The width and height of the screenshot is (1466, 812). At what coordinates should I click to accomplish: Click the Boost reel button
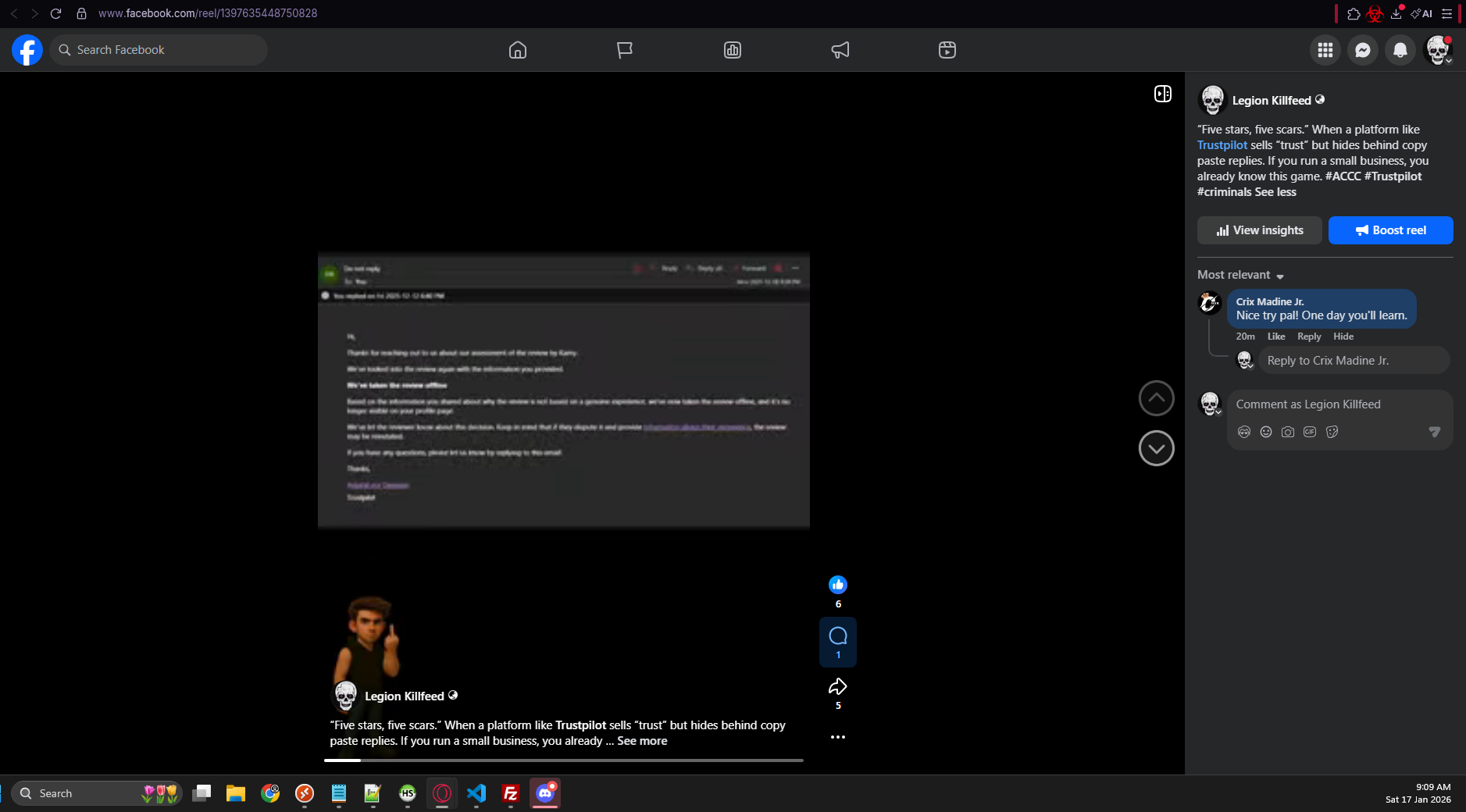point(1391,230)
